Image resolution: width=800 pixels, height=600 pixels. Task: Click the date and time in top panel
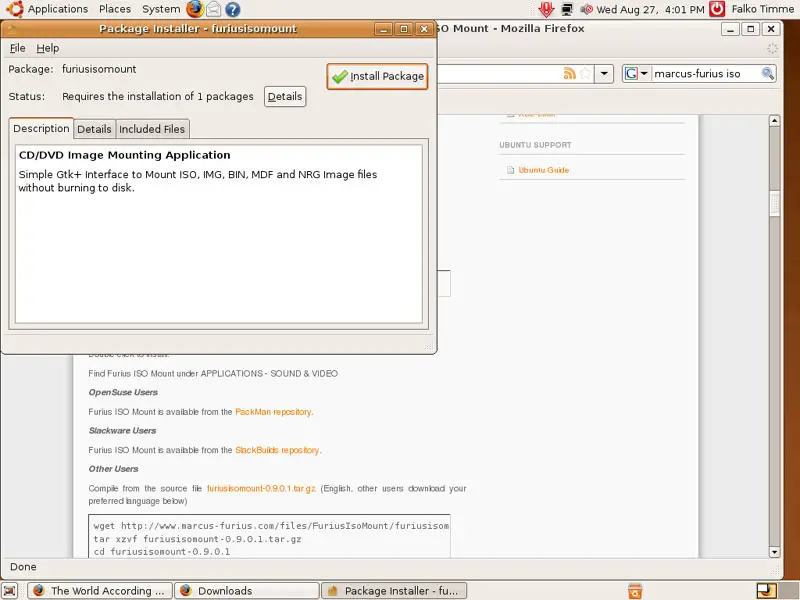point(650,9)
